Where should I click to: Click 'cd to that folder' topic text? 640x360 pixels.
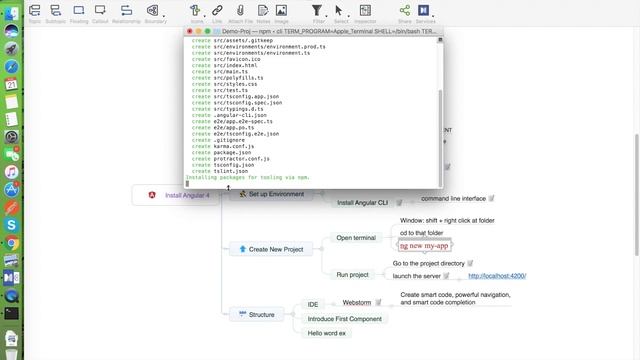[x=421, y=233]
